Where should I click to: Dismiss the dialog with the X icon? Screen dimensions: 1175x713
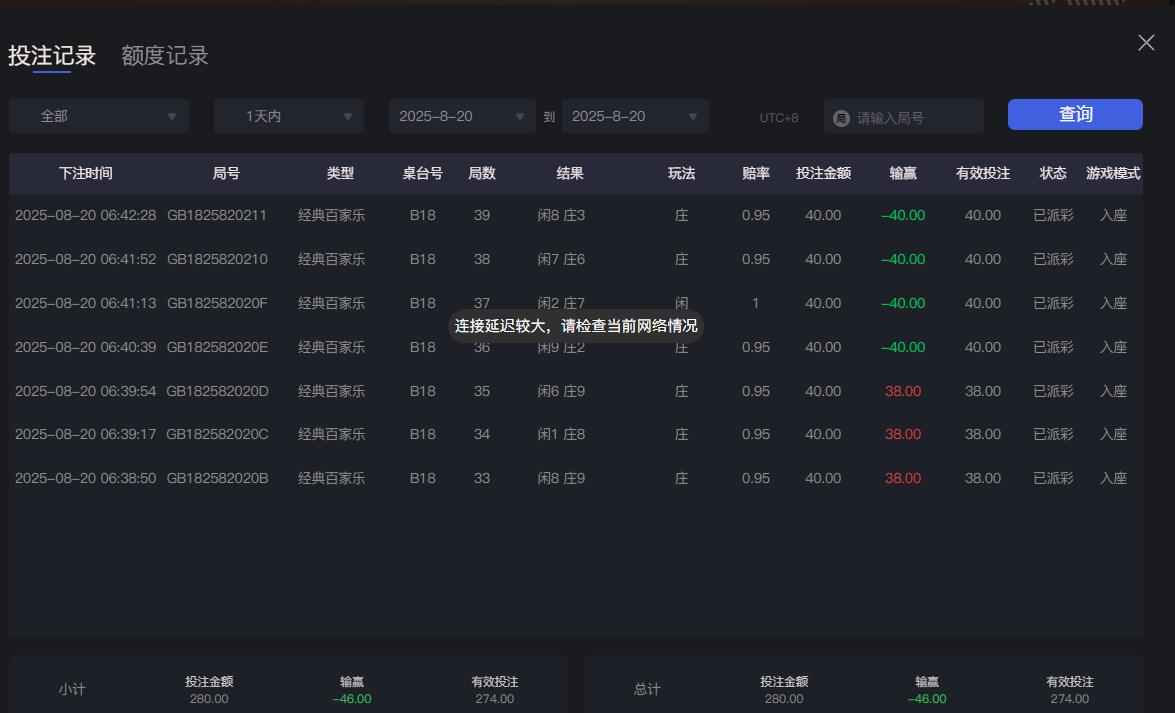pyautogui.click(x=1145, y=42)
